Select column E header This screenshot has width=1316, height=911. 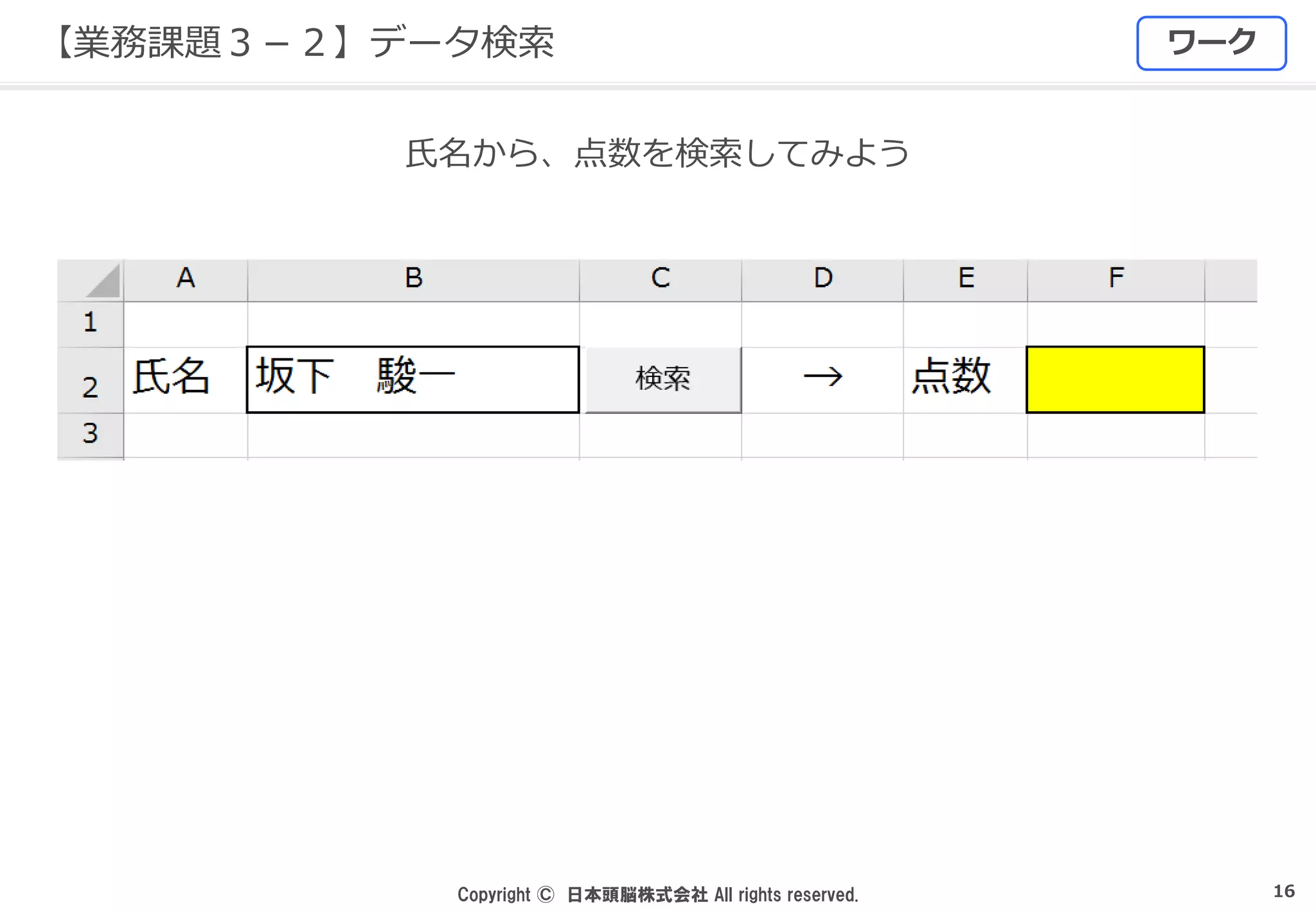click(x=966, y=279)
